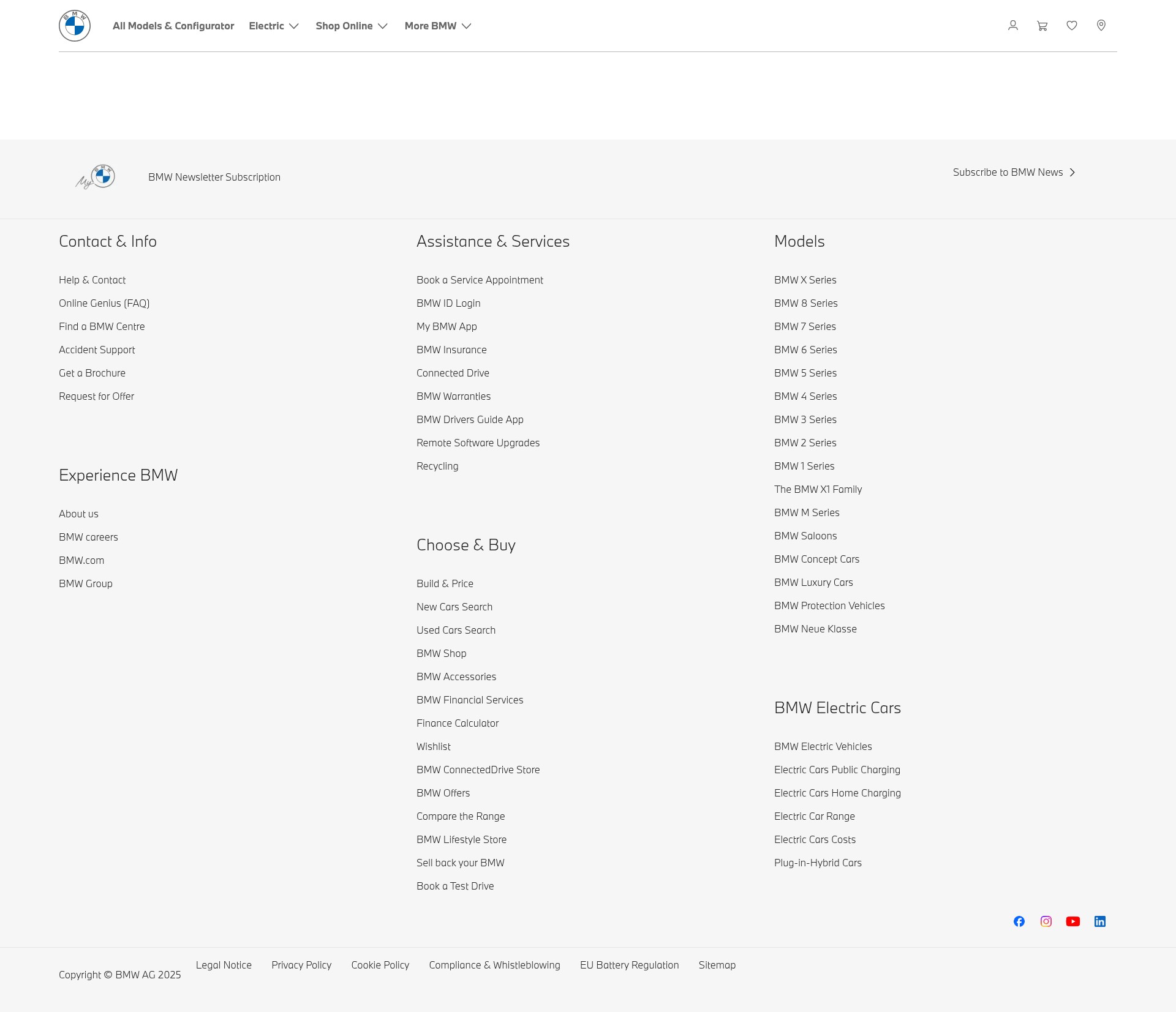Open BMW Neue Klasse link
The image size is (1176, 1012).
[x=815, y=629]
